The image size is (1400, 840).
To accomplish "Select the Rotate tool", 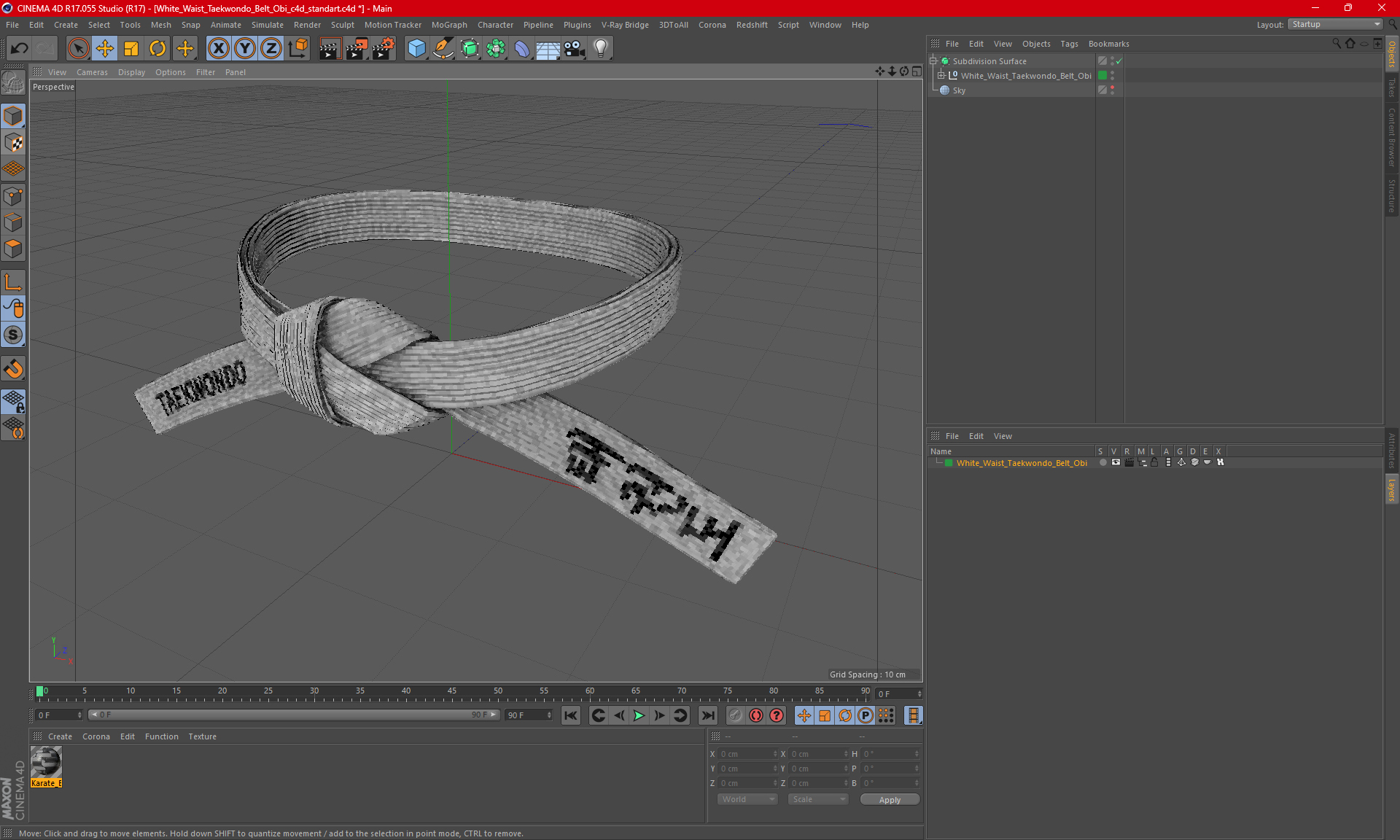I will click(157, 49).
